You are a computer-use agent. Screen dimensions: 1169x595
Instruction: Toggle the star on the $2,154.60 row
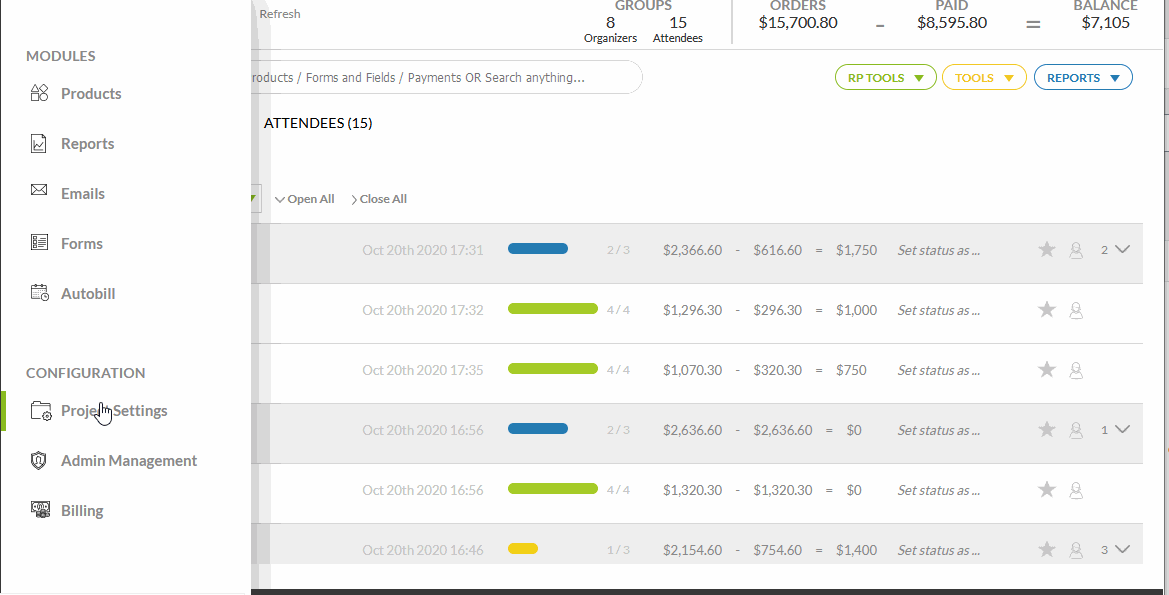click(1047, 549)
